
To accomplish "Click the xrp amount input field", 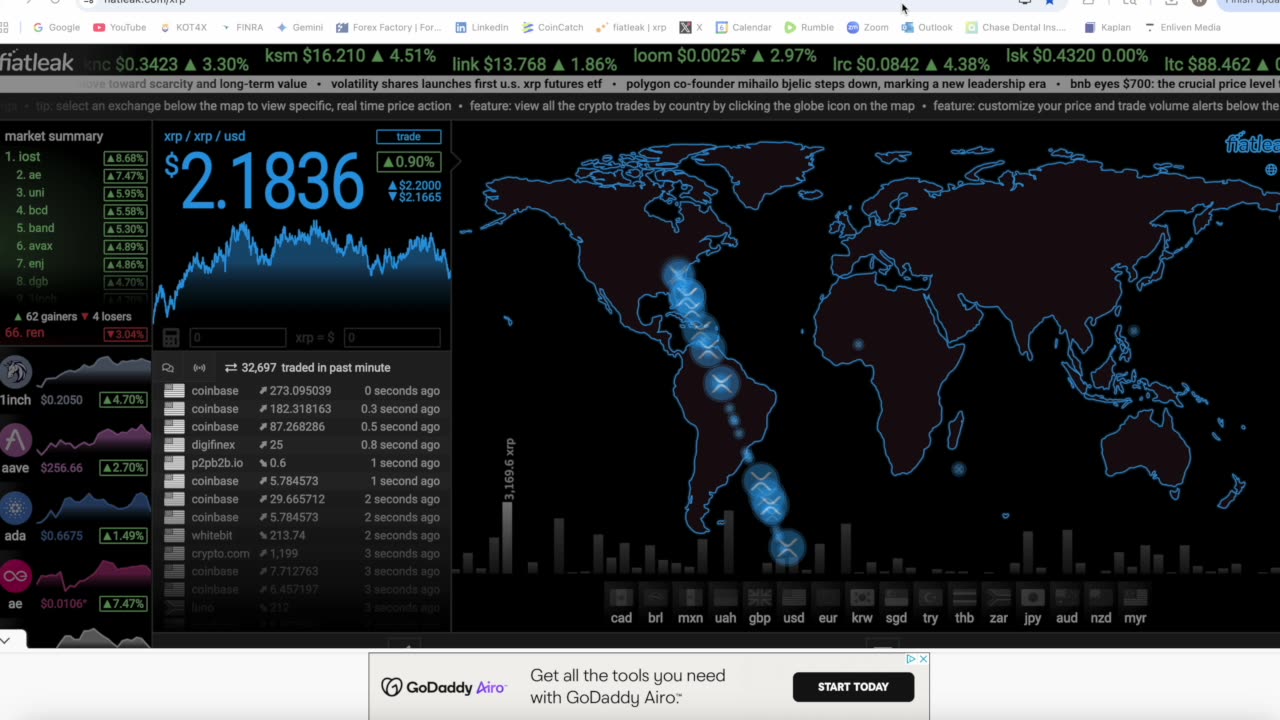I will tap(238, 338).
